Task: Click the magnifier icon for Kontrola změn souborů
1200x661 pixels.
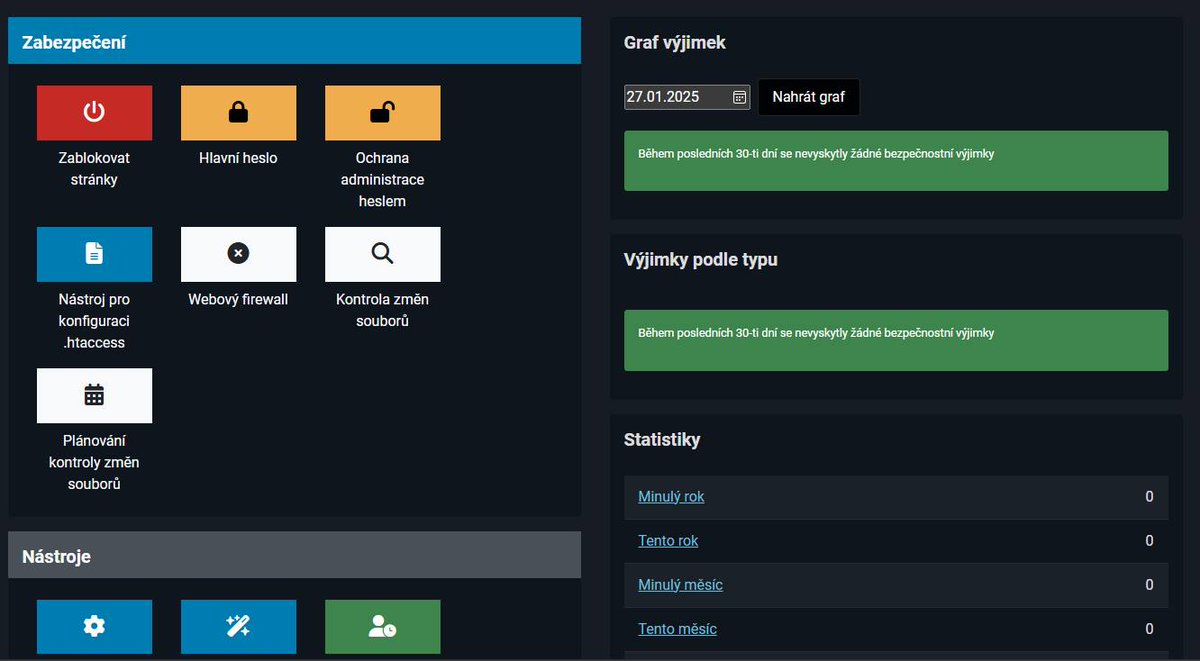Action: [382, 254]
